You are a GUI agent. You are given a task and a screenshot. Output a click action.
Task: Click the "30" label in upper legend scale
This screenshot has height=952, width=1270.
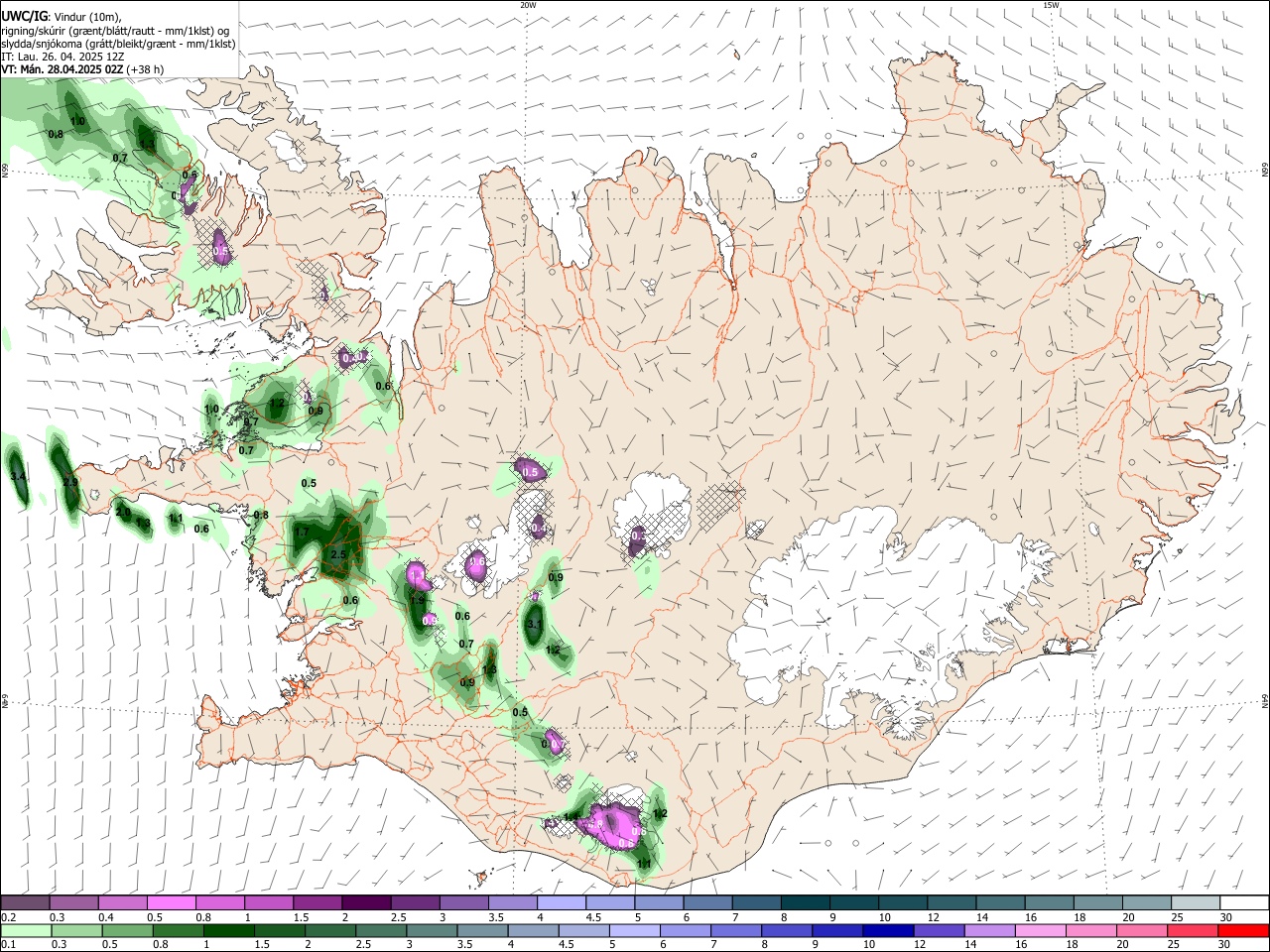click(1225, 917)
